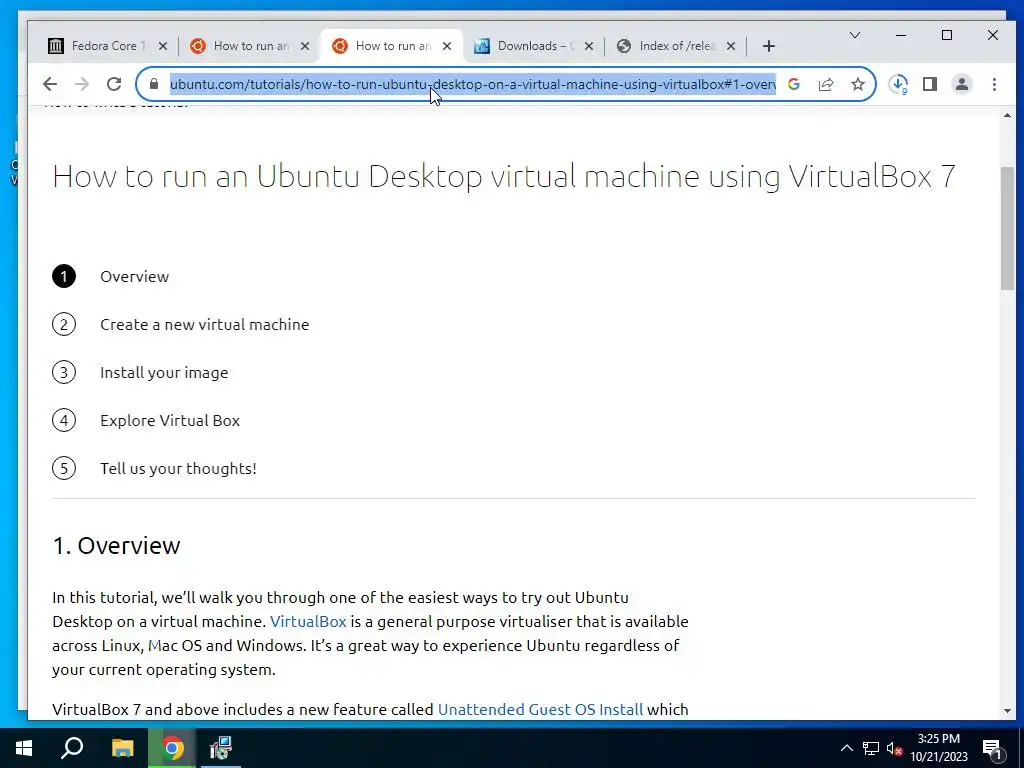Open File Explorer from taskbar
1024x768 pixels.
click(x=122, y=748)
